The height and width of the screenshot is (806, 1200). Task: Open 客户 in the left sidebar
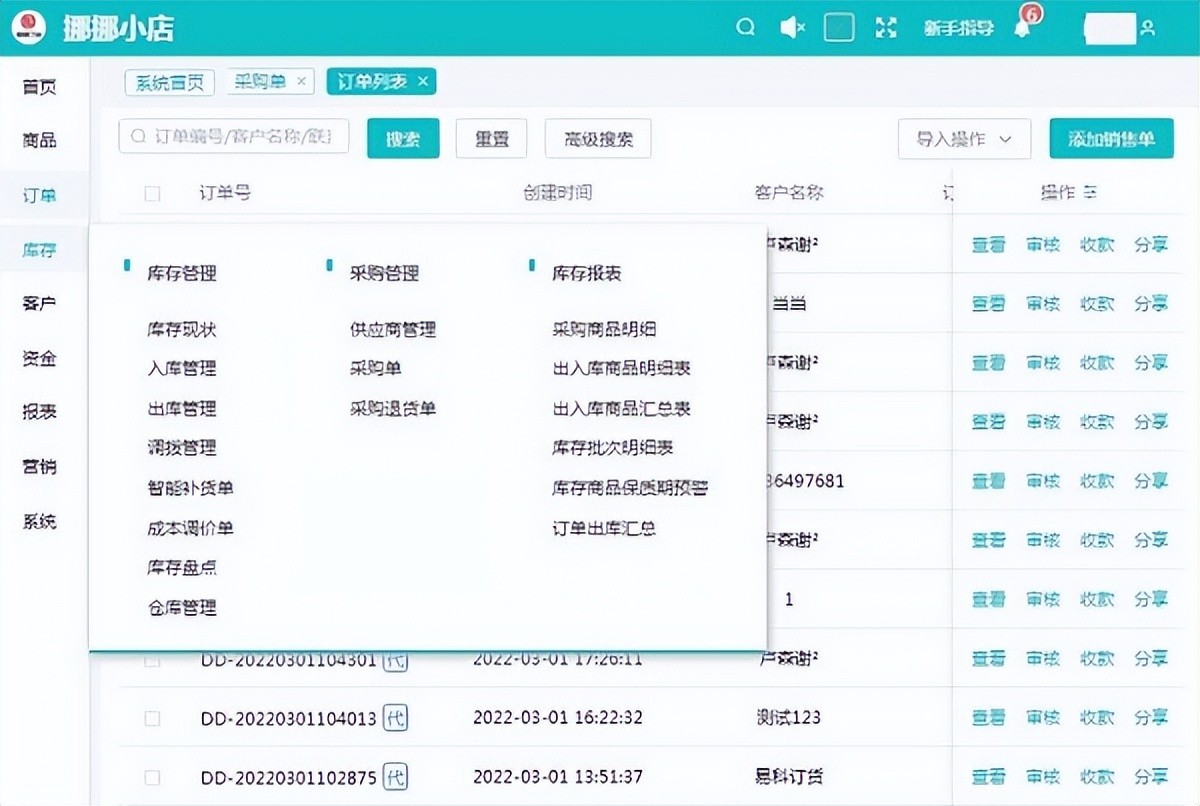tap(39, 303)
